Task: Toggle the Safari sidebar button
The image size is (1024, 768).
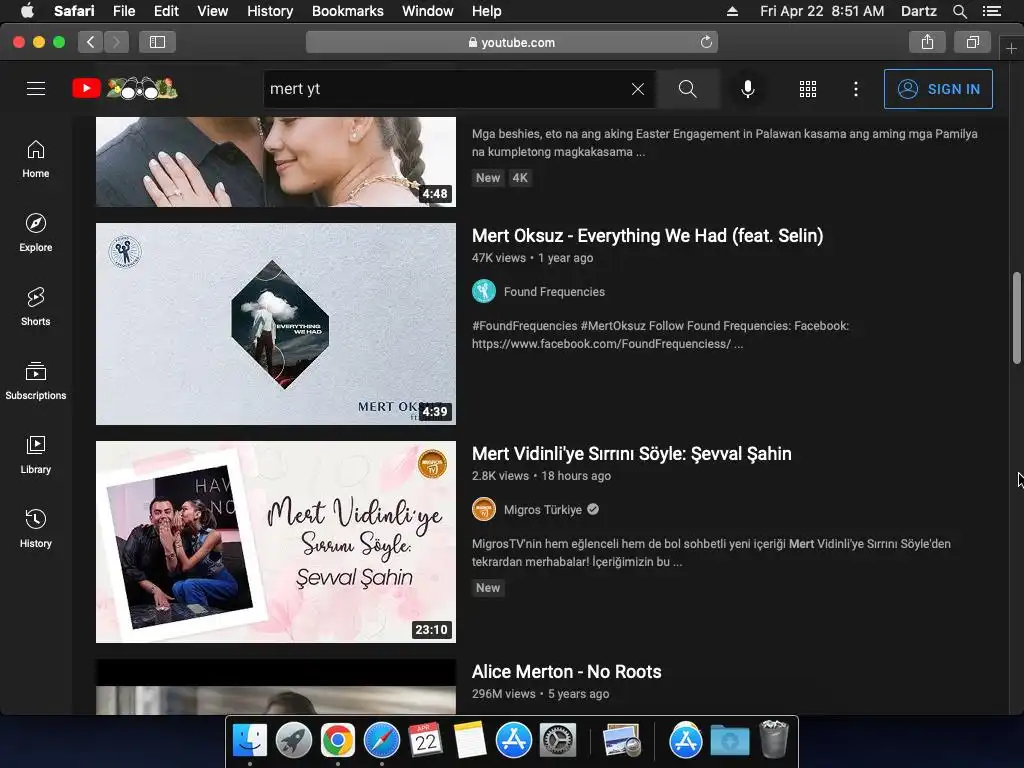Action: click(x=157, y=42)
